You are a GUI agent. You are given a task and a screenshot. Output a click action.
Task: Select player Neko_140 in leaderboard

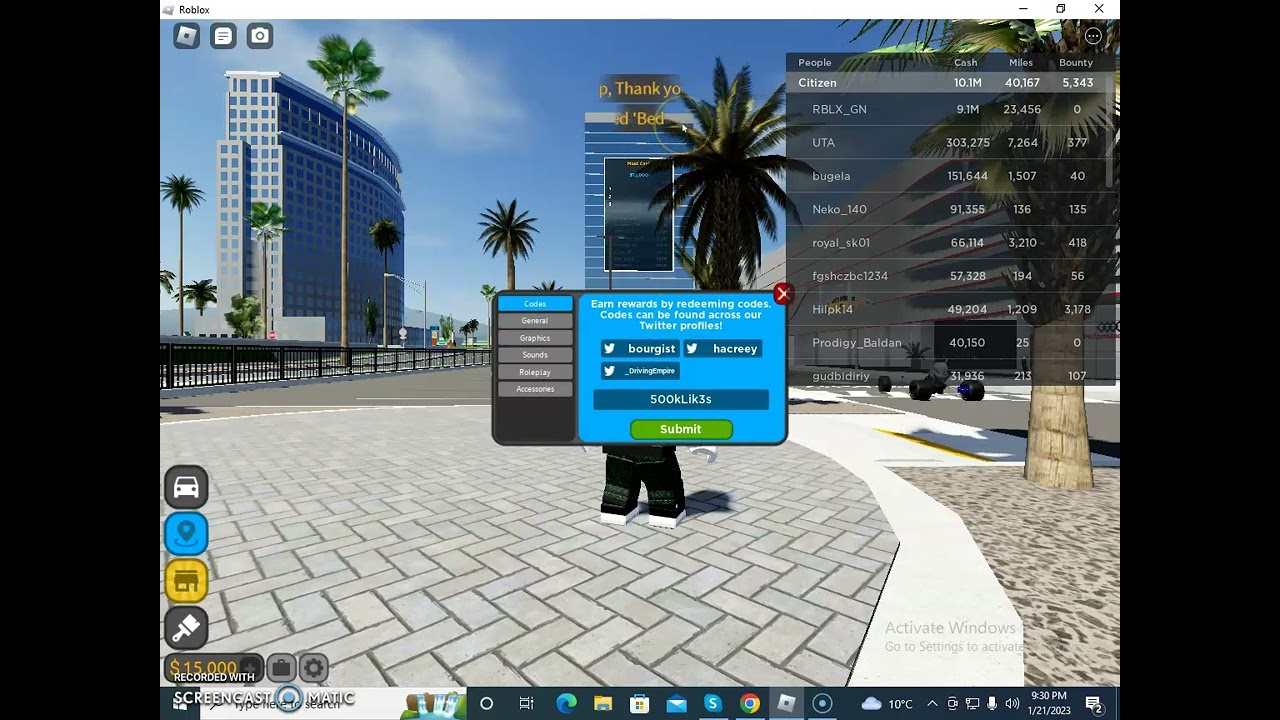tap(948, 209)
